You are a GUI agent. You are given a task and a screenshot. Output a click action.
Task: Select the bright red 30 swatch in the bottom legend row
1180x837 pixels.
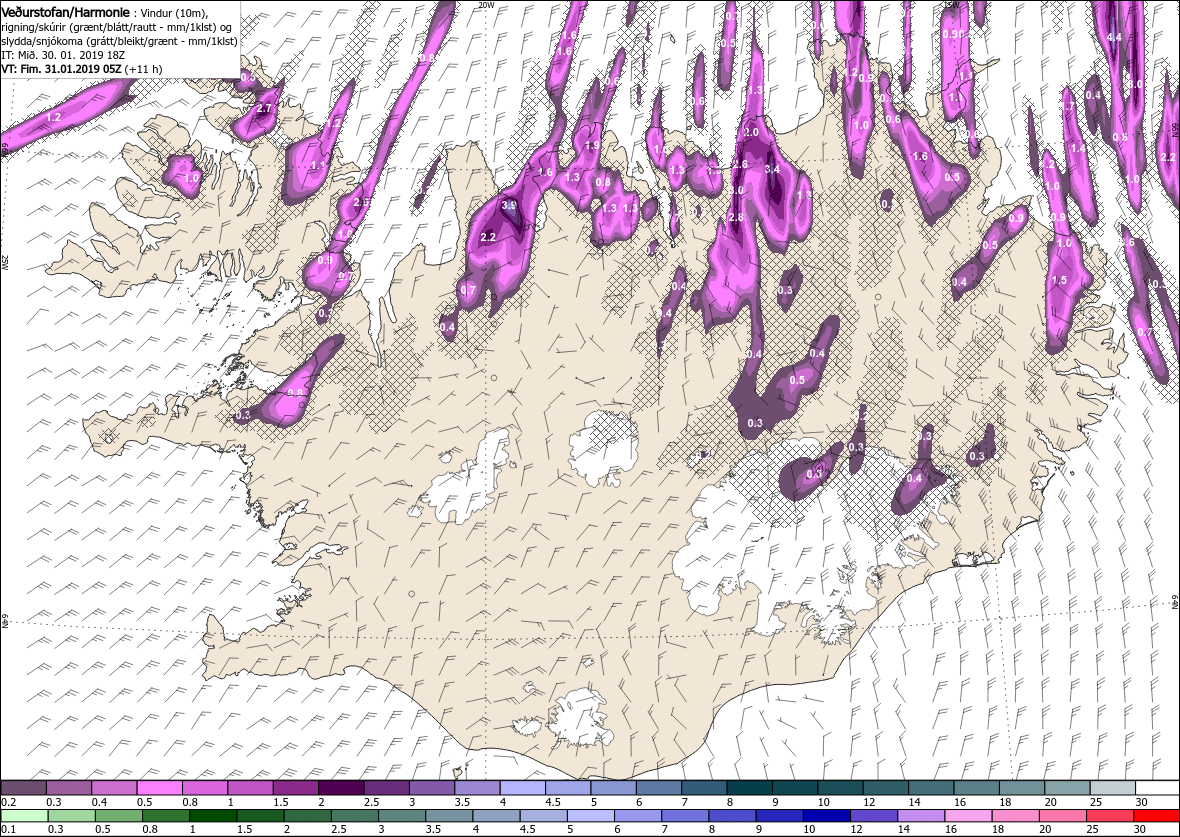coord(1157,816)
